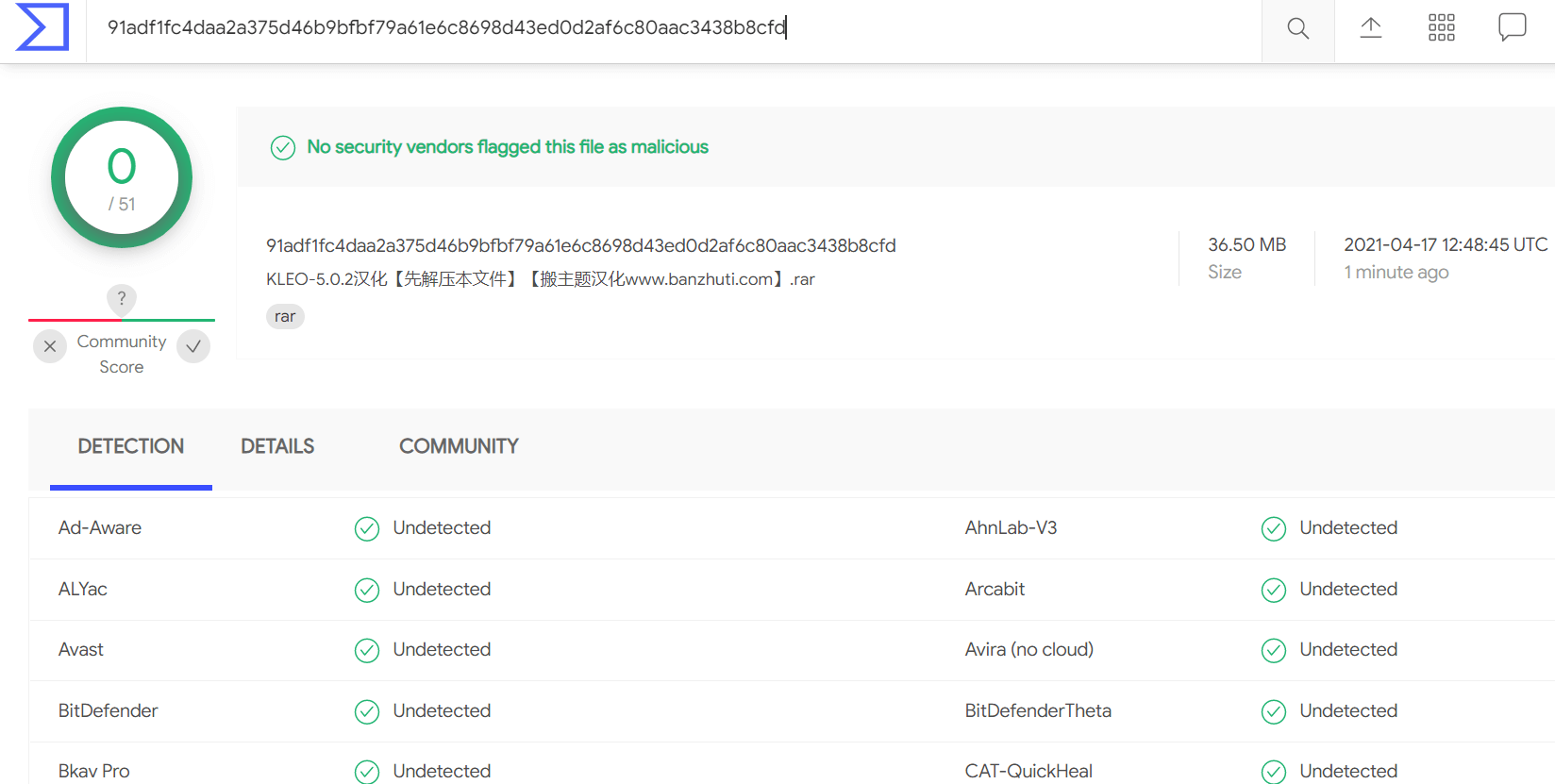Vote harmless with the checkmark community button
This screenshot has height=784, width=1555.
coord(193,346)
